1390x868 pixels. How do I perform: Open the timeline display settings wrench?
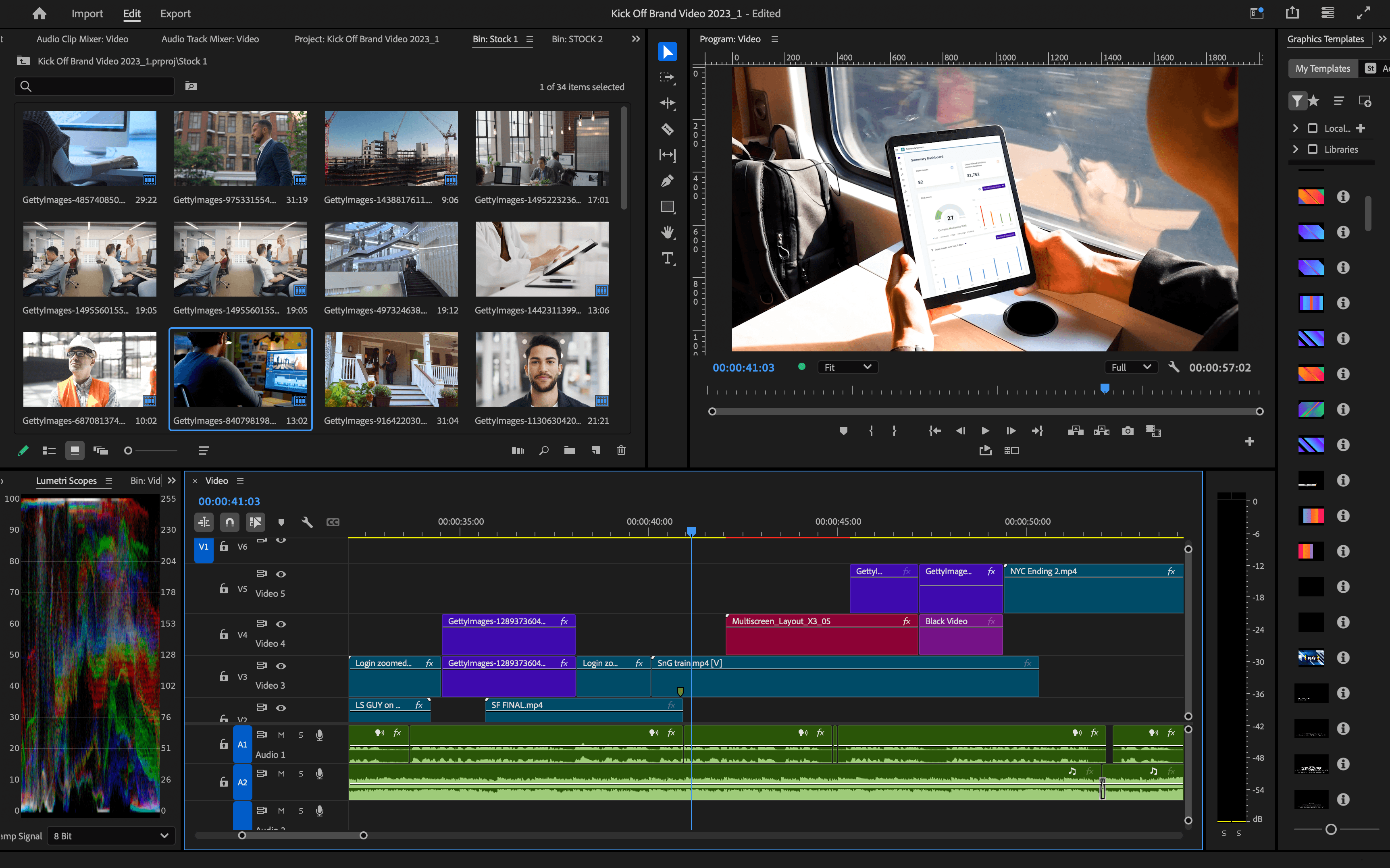point(307,522)
